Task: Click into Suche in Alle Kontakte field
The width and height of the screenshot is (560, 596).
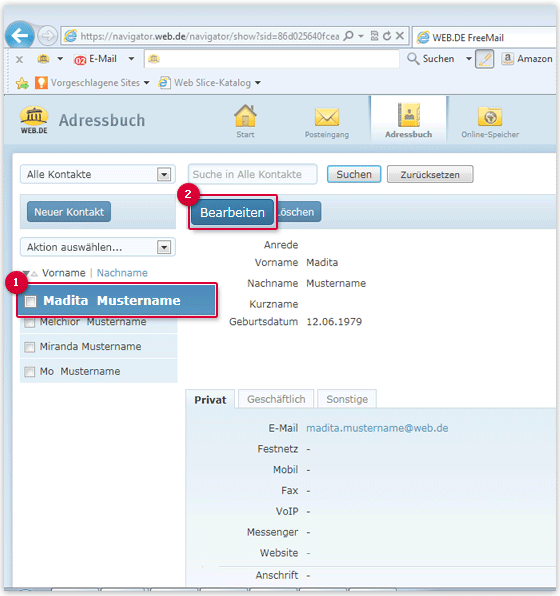Action: (252, 174)
